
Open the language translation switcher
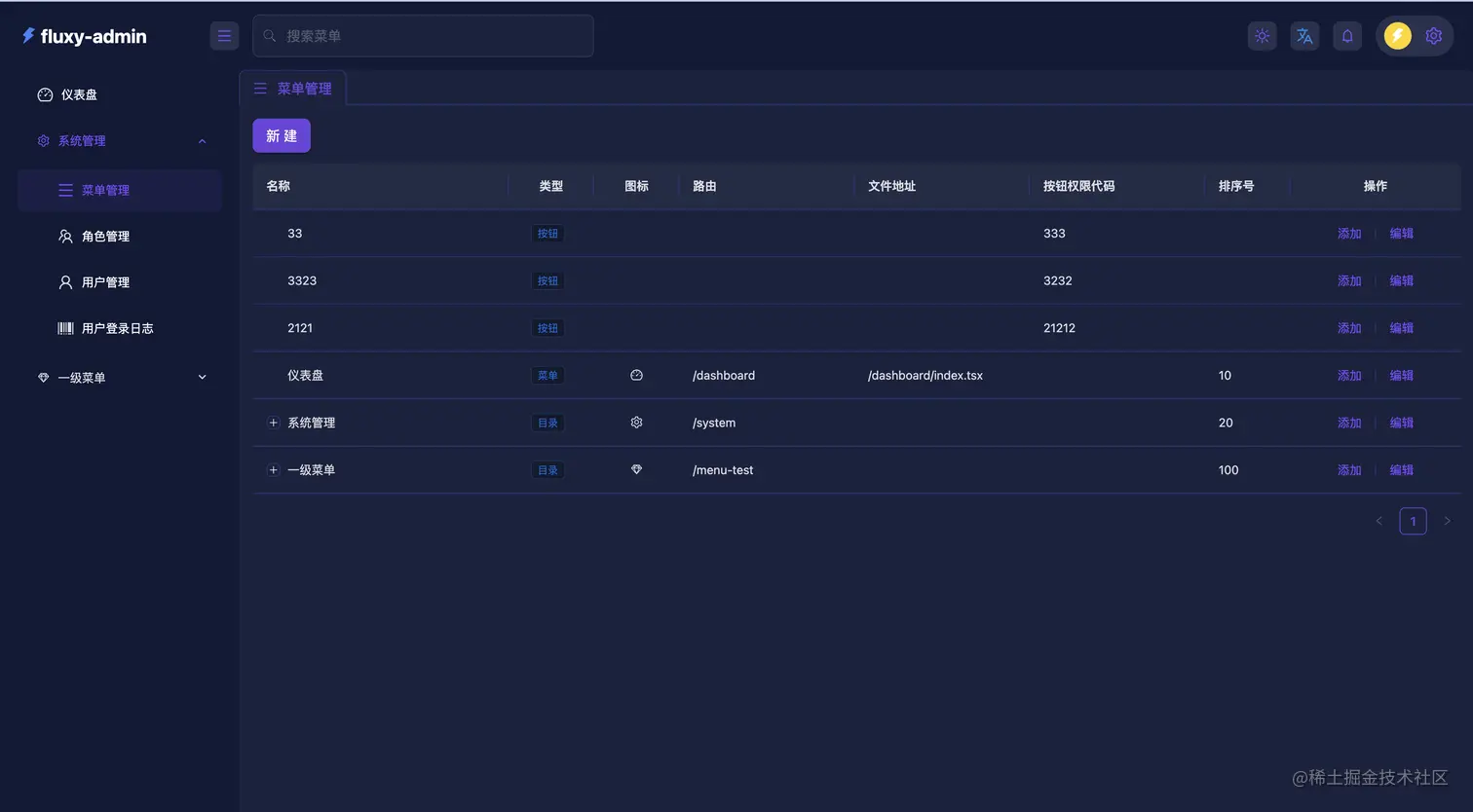pos(1304,36)
